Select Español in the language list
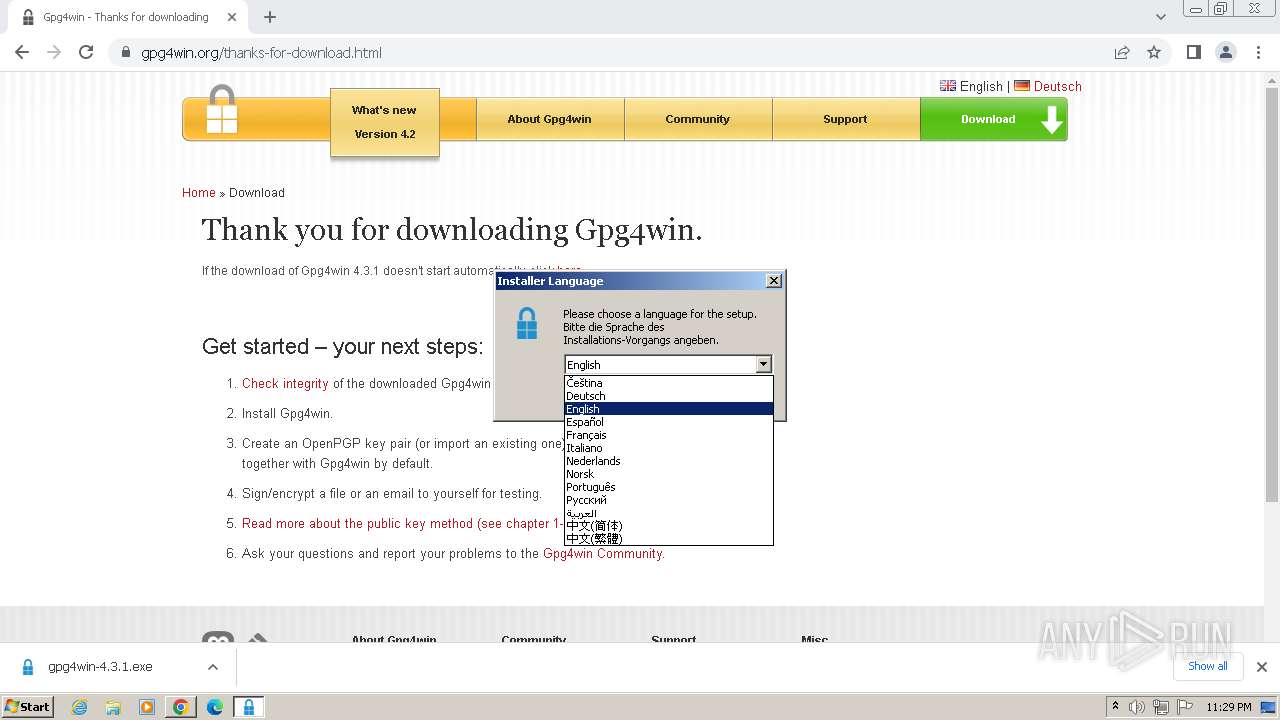 coord(669,422)
